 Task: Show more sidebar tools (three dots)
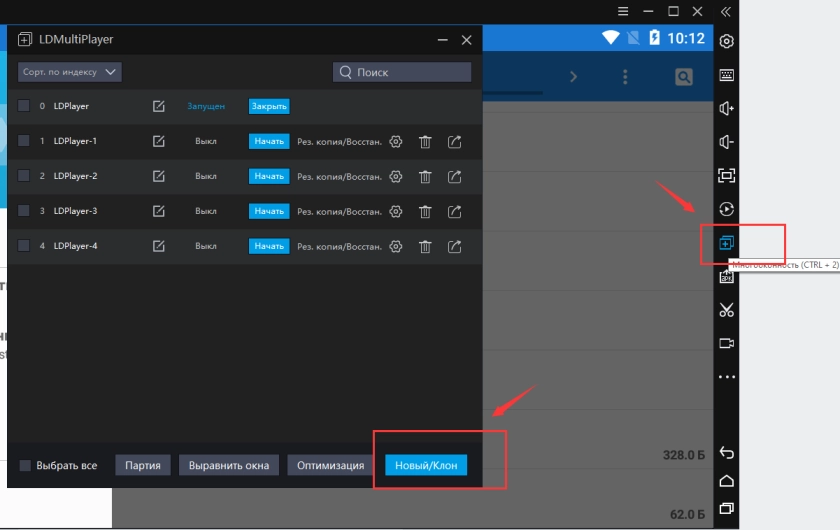726,377
